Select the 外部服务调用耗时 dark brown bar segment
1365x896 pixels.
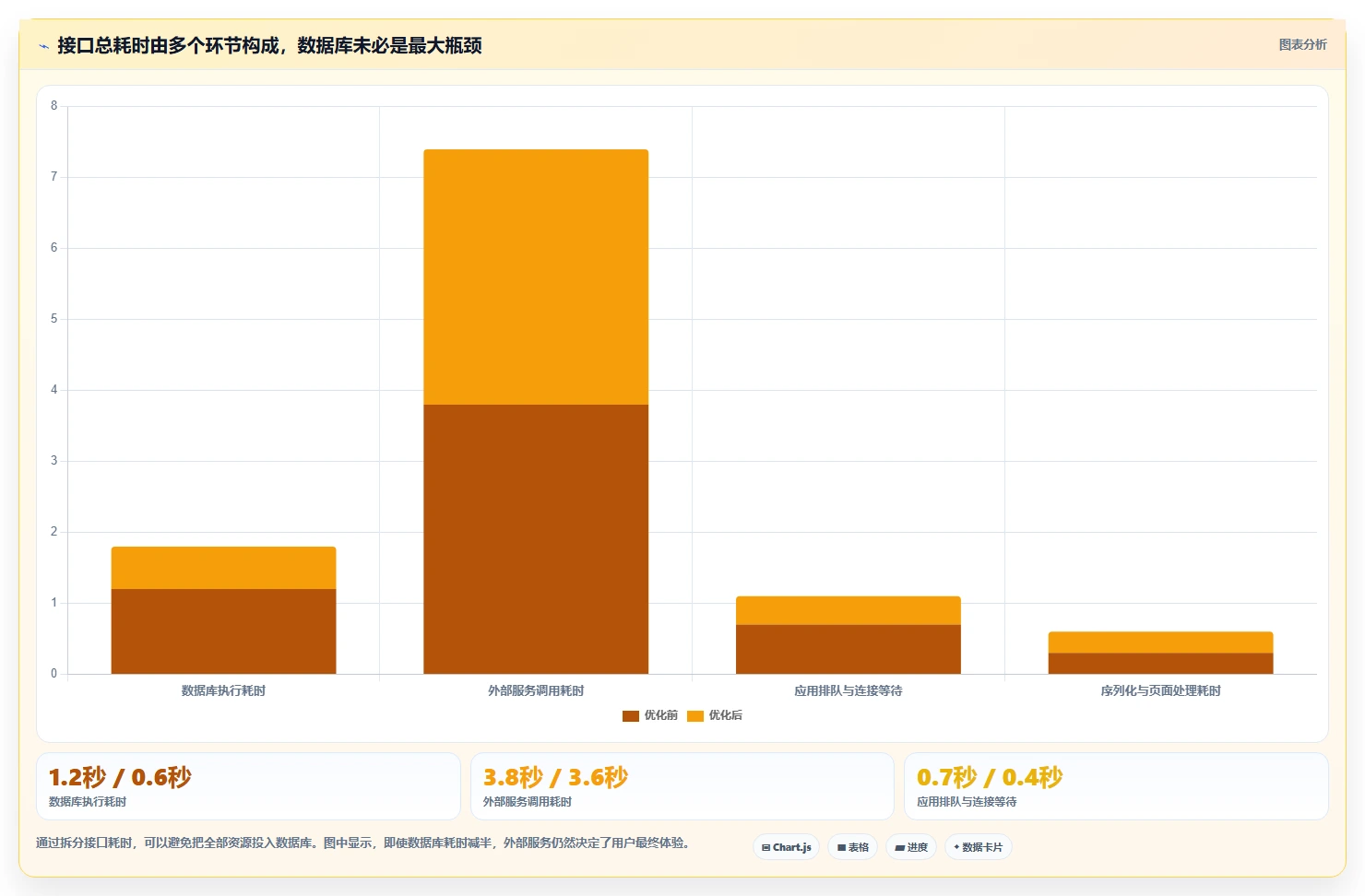(536, 539)
